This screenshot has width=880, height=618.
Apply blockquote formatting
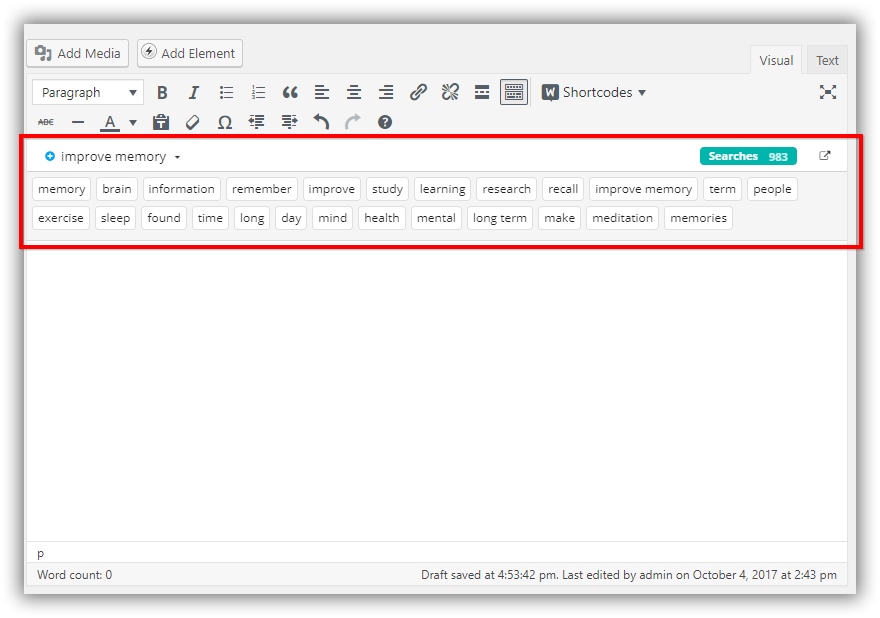pyautogui.click(x=290, y=93)
